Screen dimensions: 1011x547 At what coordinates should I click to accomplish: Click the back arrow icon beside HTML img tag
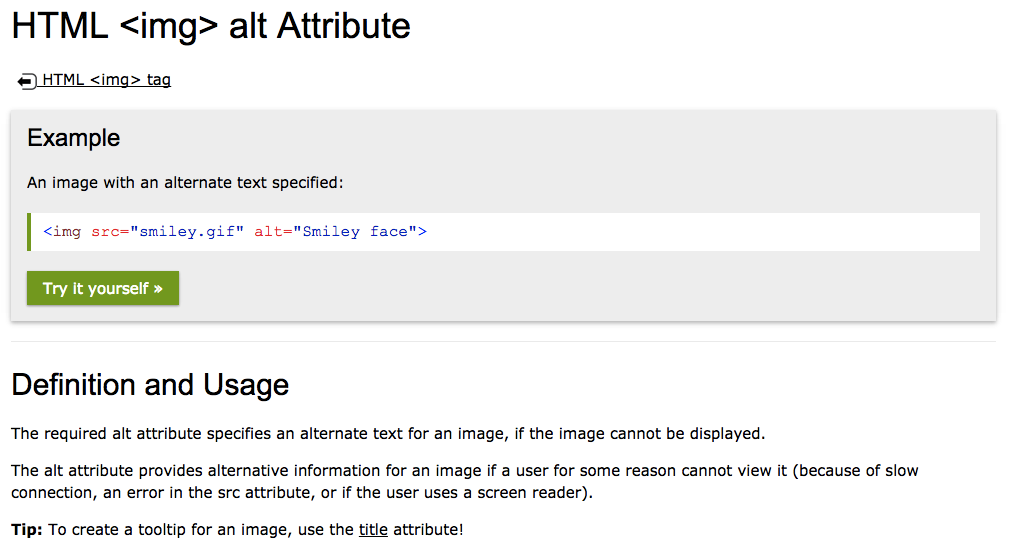point(27,81)
